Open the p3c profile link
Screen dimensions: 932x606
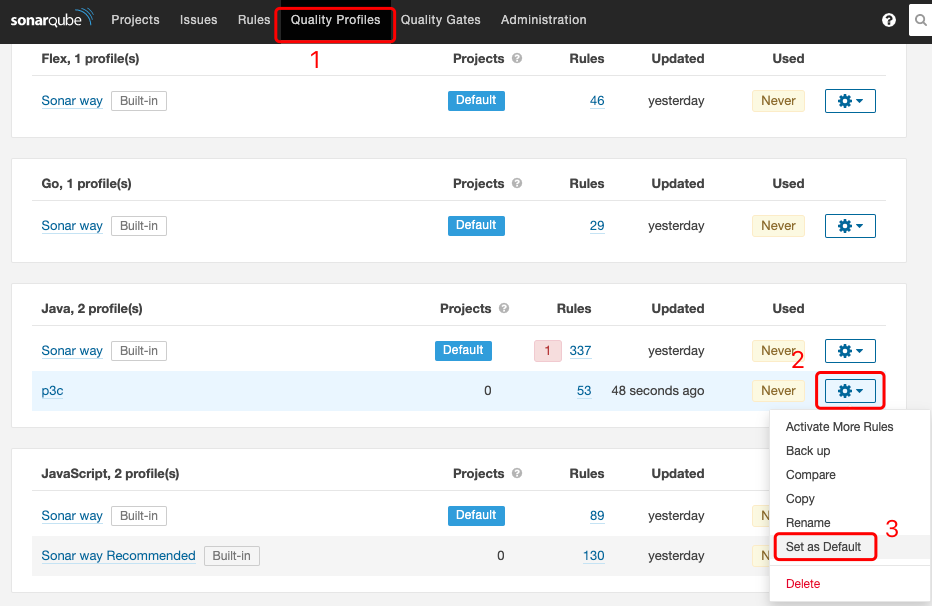[51, 390]
